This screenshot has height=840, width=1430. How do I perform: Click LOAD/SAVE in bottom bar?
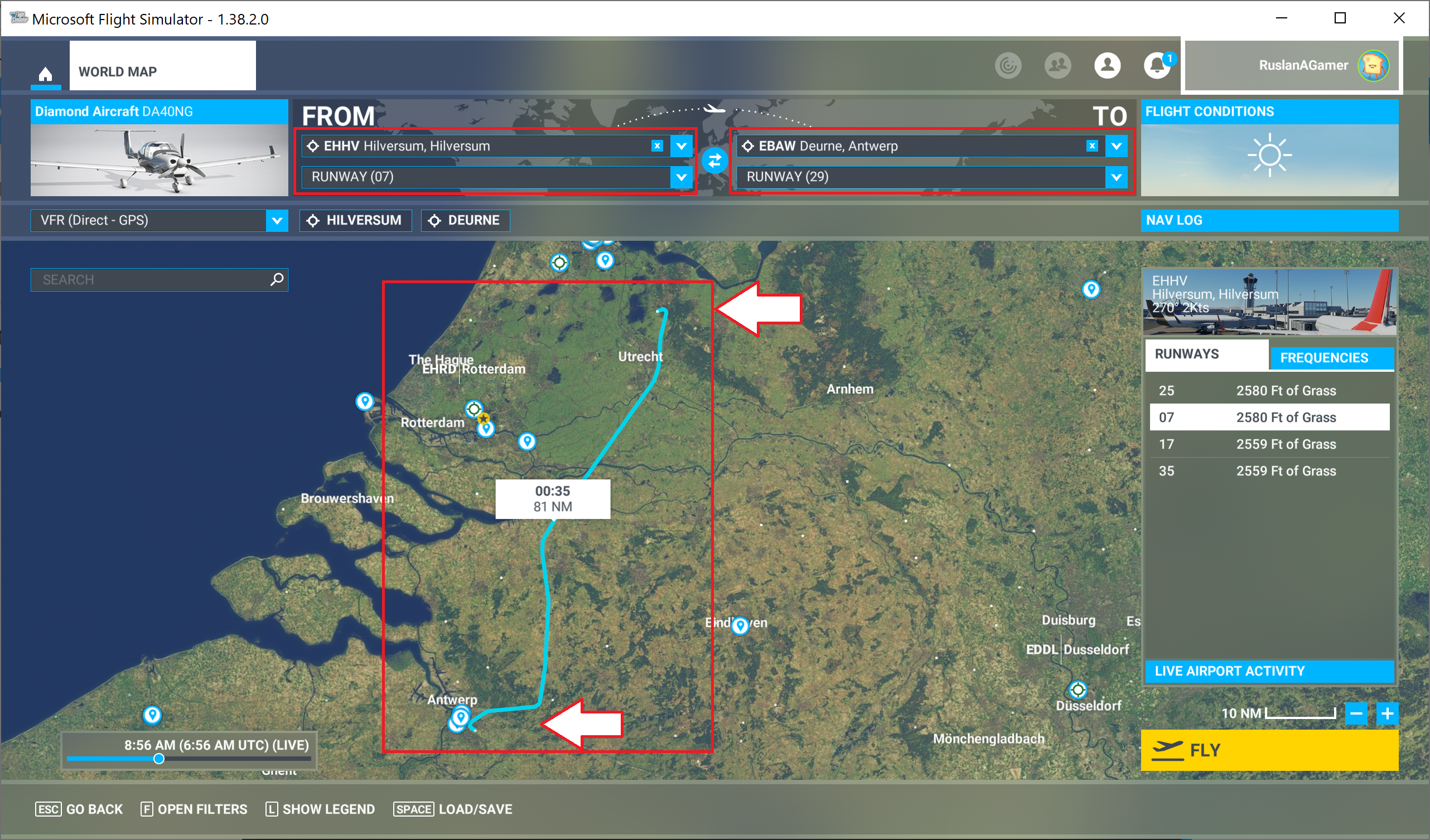(x=453, y=809)
